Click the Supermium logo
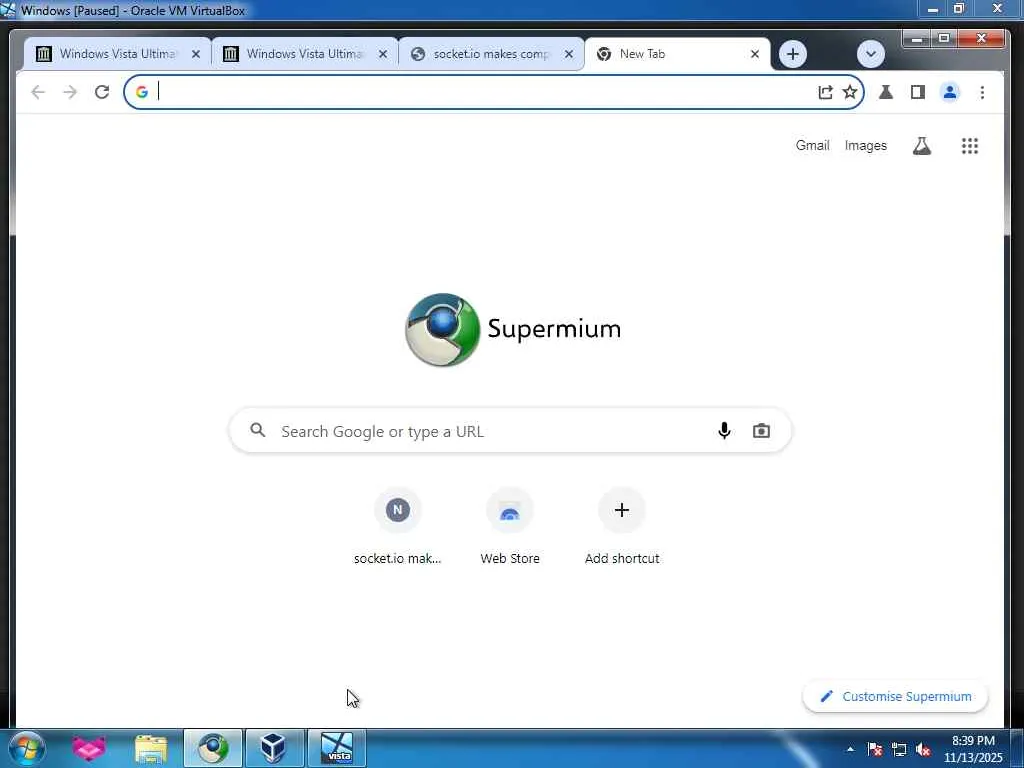 (513, 329)
